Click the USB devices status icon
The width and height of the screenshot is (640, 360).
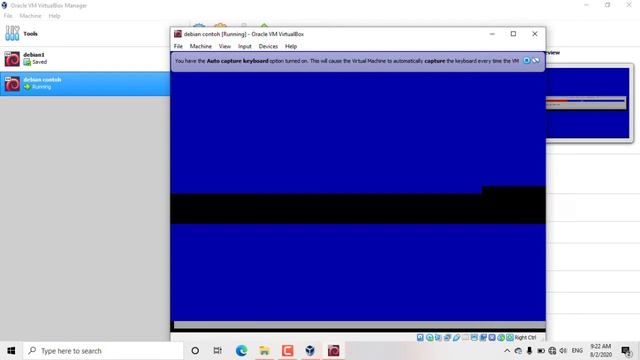tap(457, 338)
